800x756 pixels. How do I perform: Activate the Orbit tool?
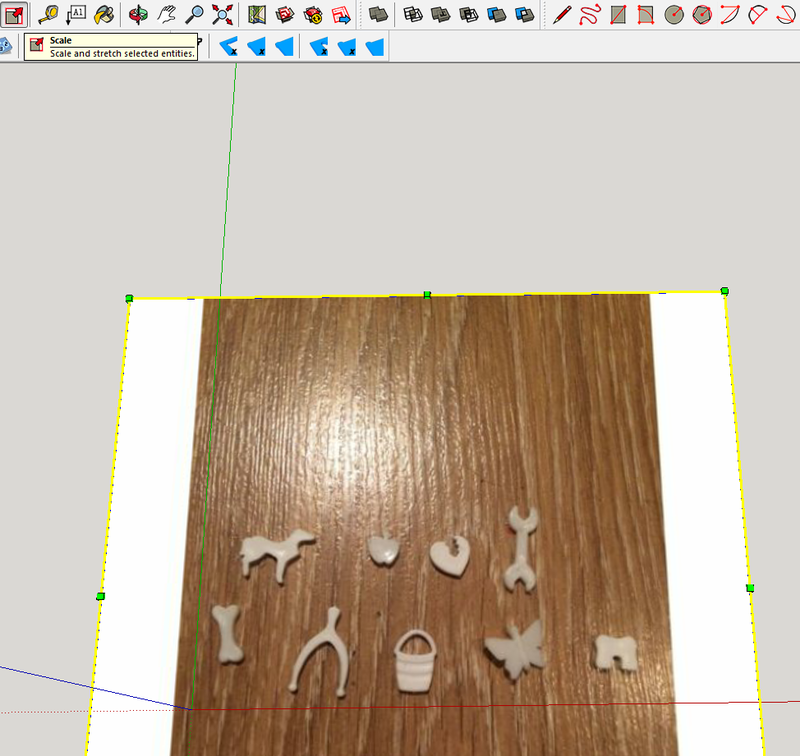138,15
